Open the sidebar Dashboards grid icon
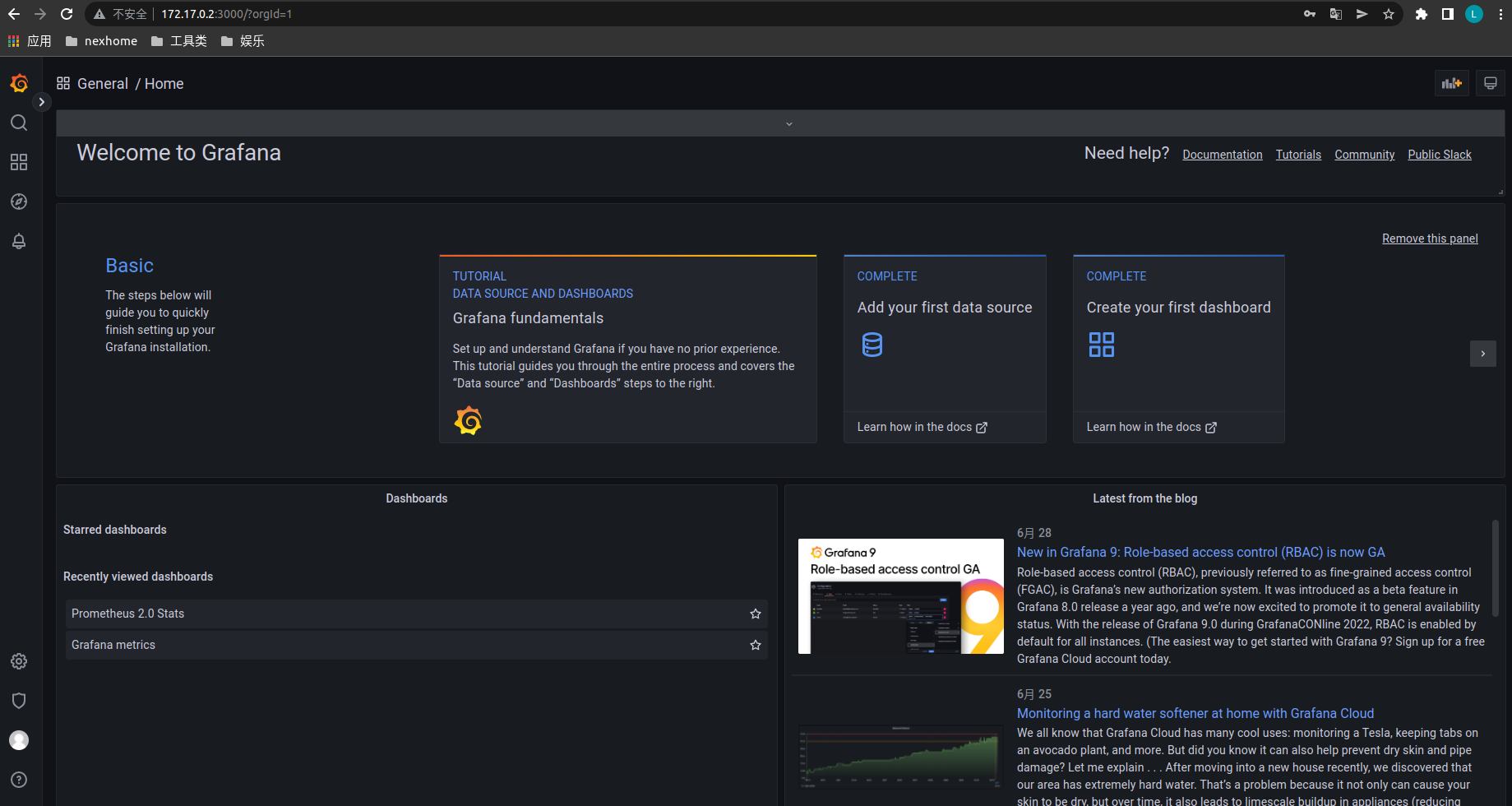Screen dimensions: 1512x806 pyautogui.click(x=19, y=162)
